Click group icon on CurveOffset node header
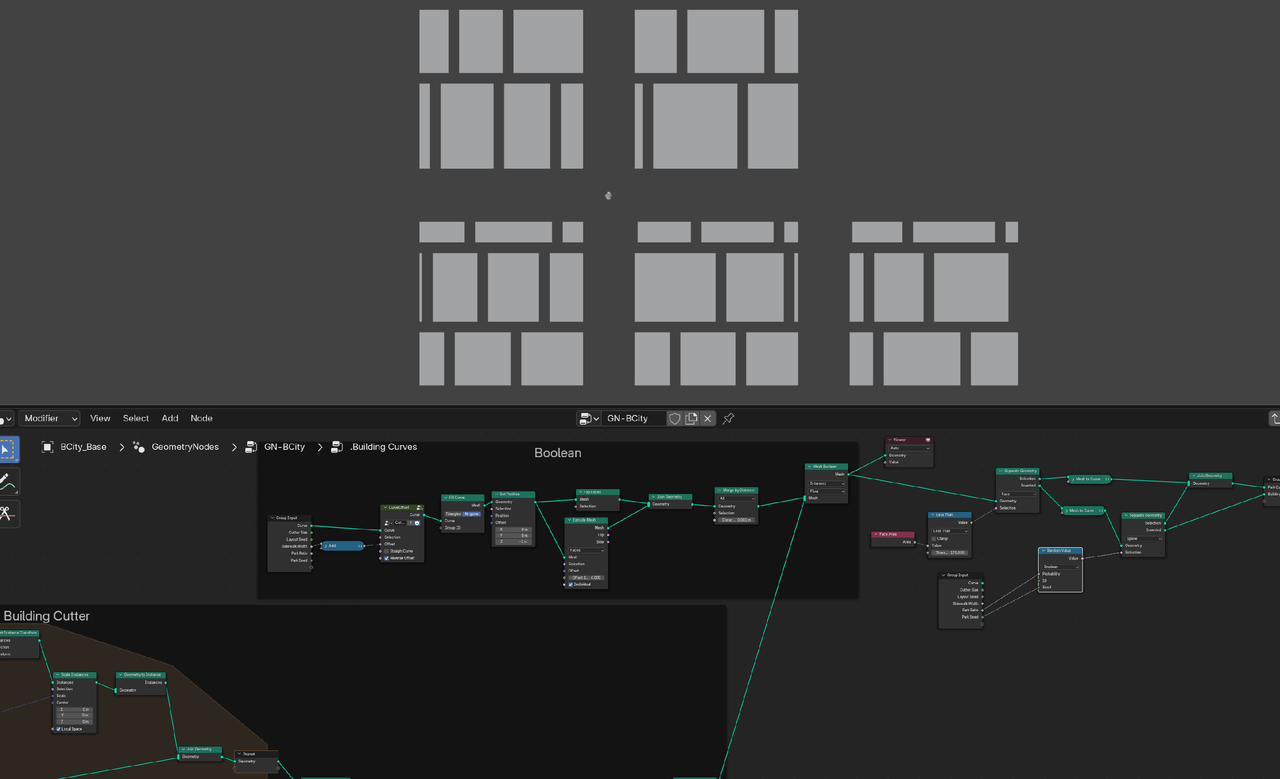The height and width of the screenshot is (779, 1280). point(419,508)
